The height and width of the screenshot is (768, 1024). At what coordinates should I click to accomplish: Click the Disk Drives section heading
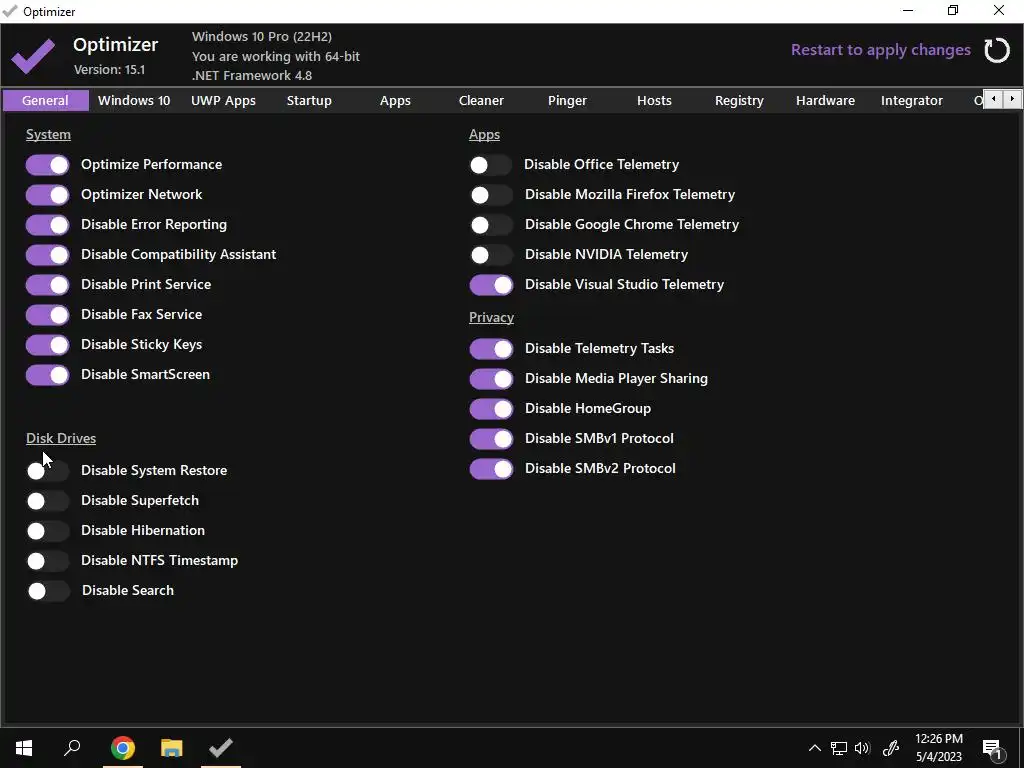click(61, 438)
